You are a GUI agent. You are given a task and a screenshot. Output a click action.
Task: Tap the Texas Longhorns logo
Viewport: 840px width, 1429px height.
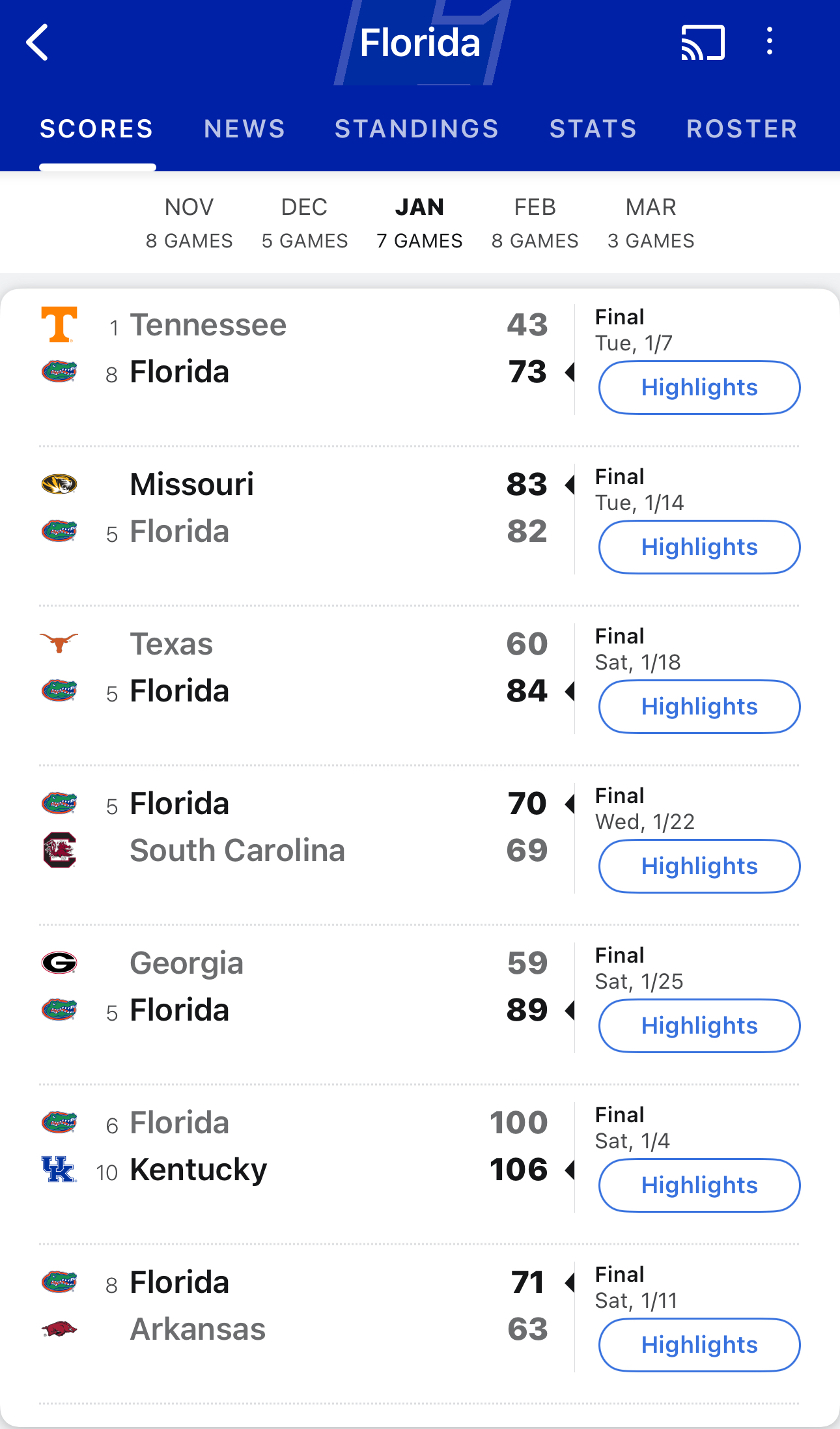[59, 643]
